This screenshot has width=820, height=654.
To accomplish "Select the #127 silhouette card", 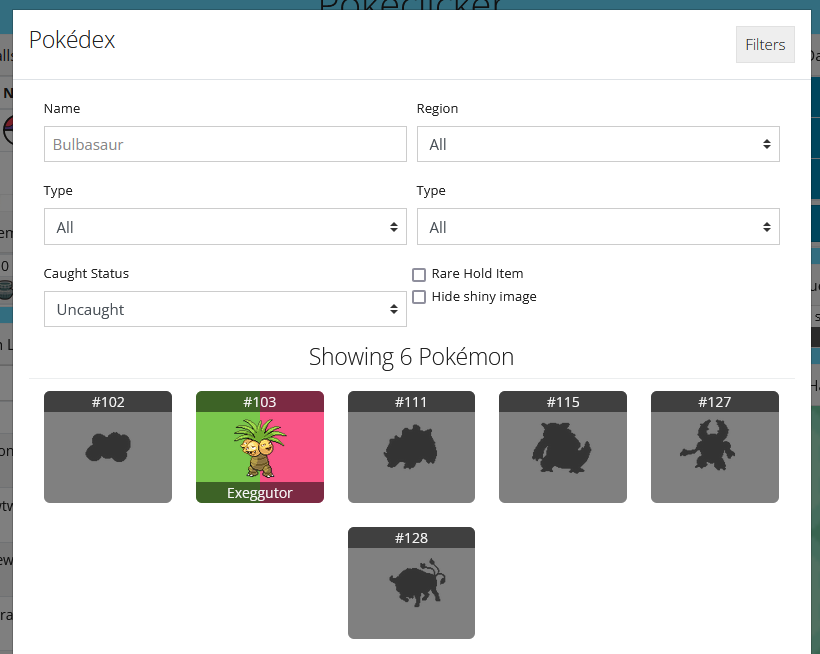I will click(715, 447).
